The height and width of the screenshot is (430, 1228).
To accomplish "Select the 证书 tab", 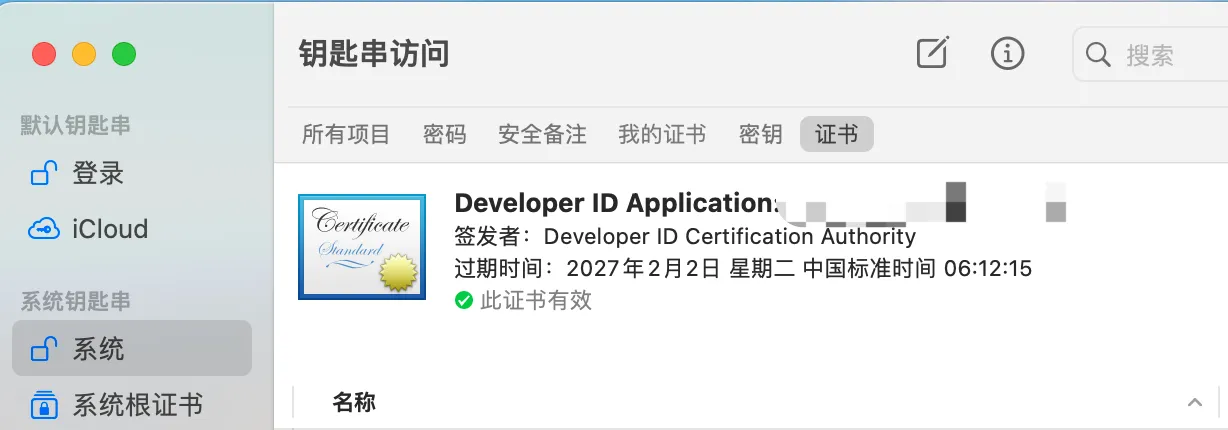I will (837, 134).
